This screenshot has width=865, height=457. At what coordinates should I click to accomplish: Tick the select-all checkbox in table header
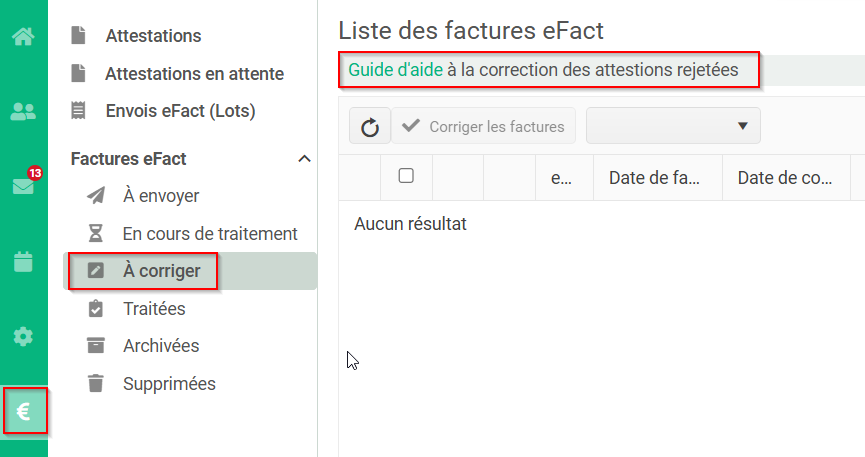(406, 176)
